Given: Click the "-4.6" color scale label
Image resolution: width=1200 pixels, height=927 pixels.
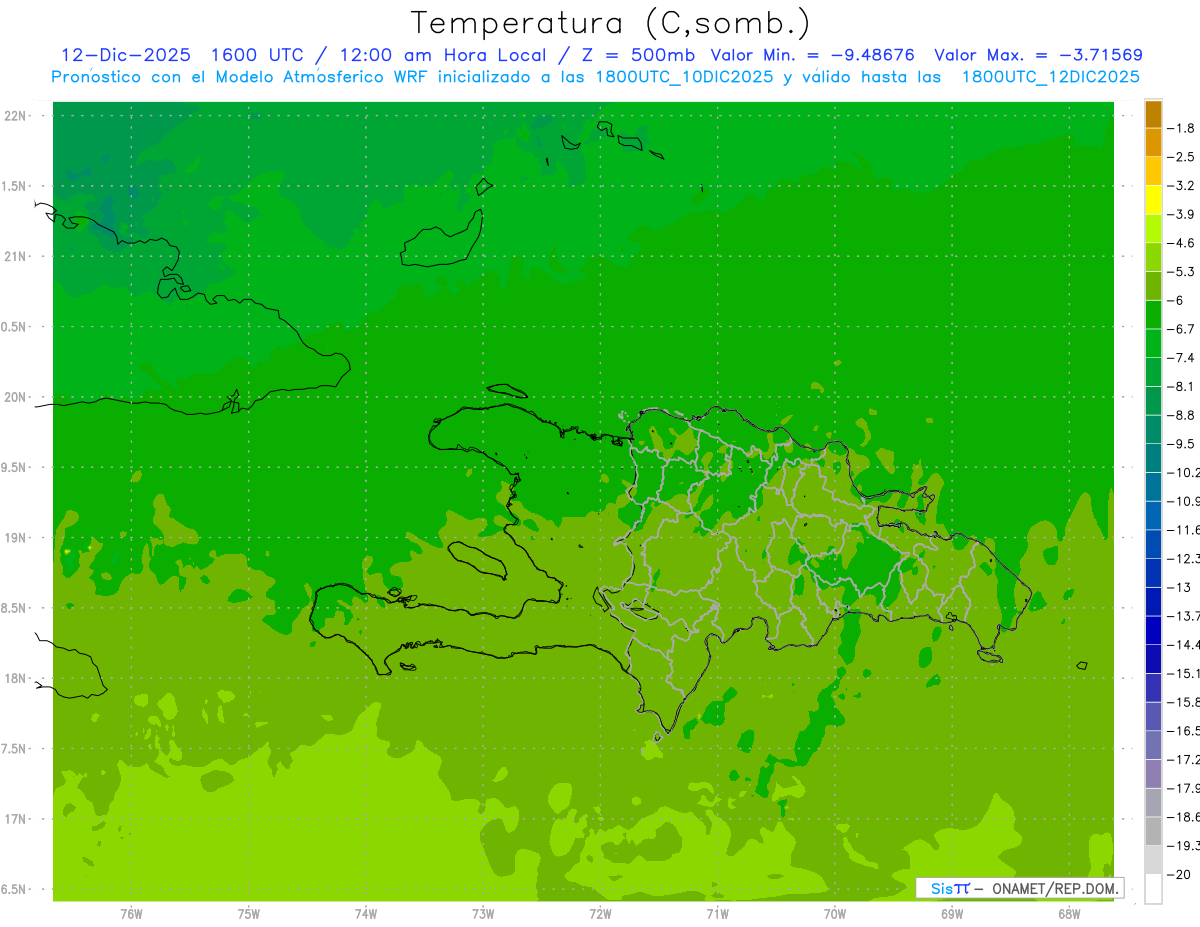Looking at the screenshot, I should 1182,243.
